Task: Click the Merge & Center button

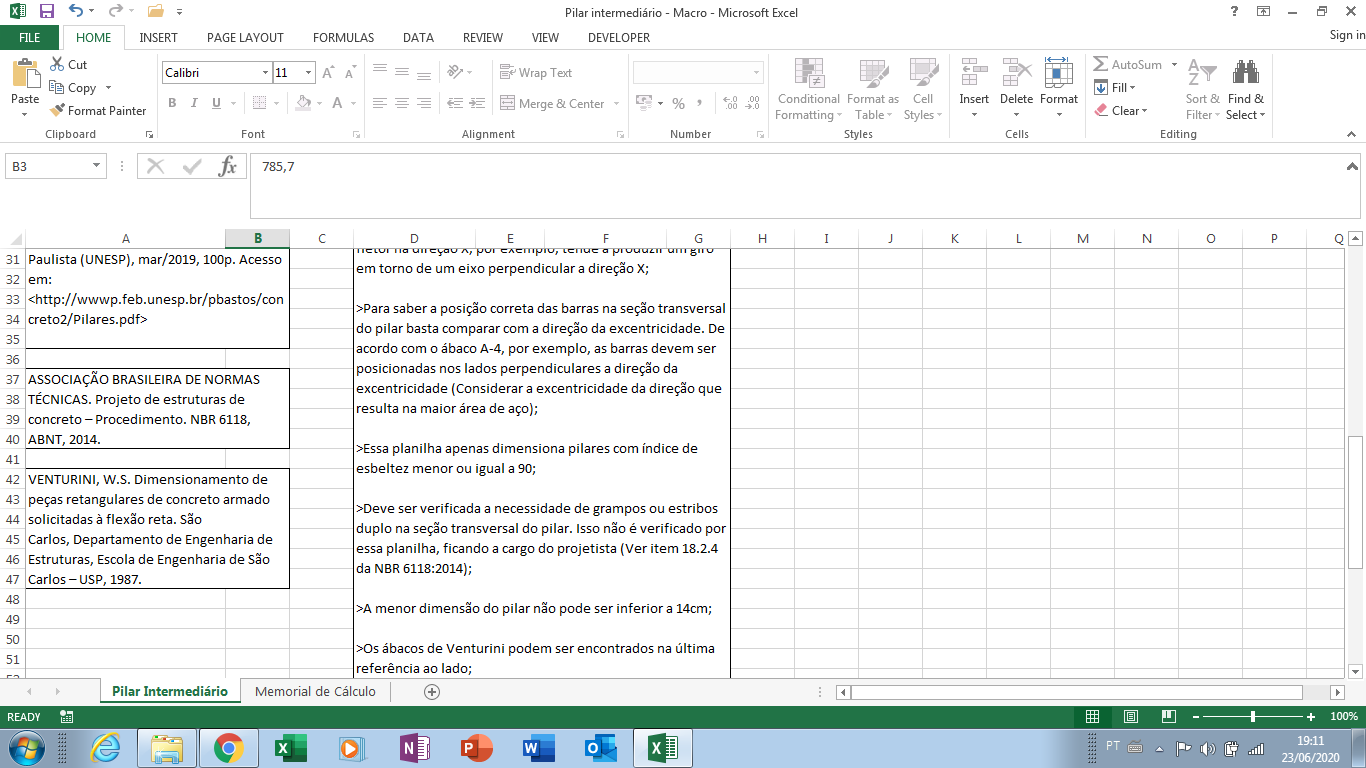Action: [553, 104]
